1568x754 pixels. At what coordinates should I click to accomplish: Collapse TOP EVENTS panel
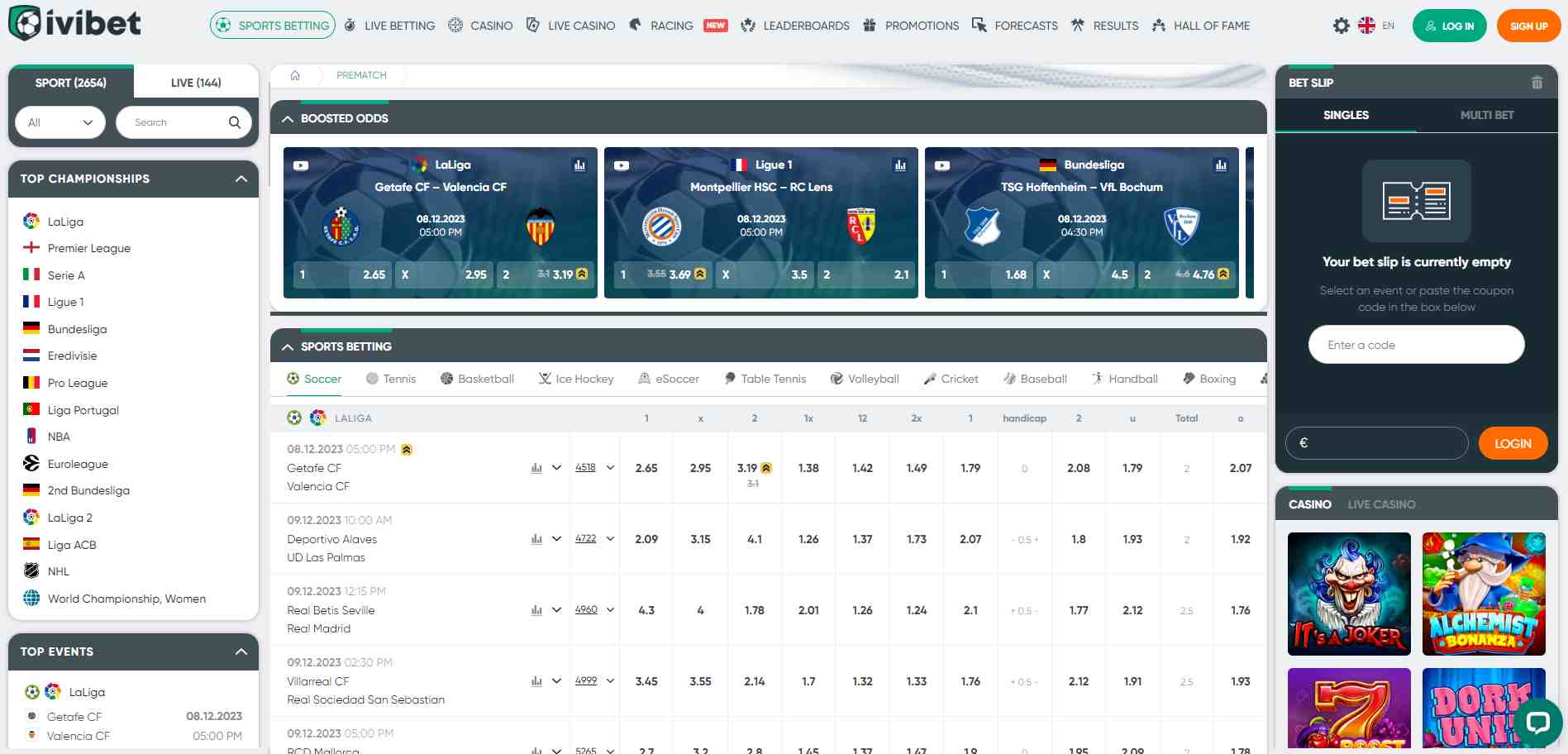(241, 651)
